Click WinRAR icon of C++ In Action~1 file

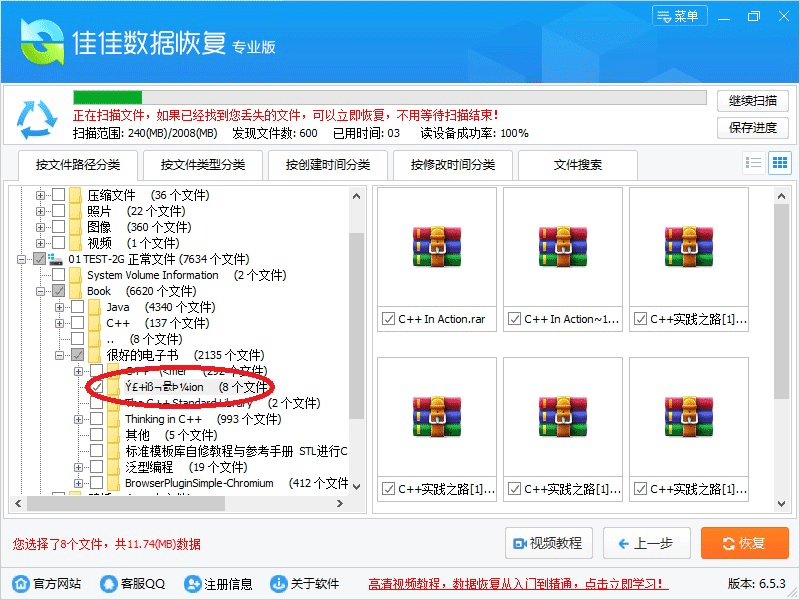click(x=563, y=247)
